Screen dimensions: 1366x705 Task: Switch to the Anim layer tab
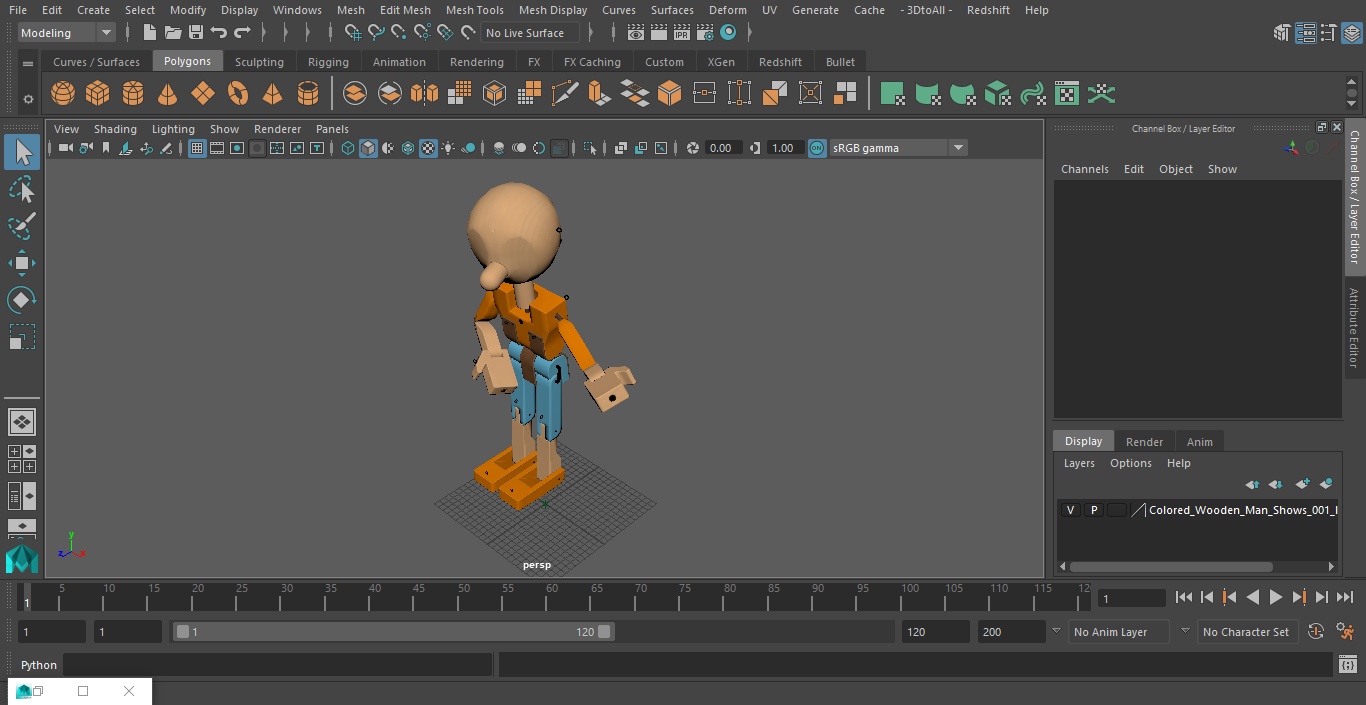click(x=1199, y=442)
